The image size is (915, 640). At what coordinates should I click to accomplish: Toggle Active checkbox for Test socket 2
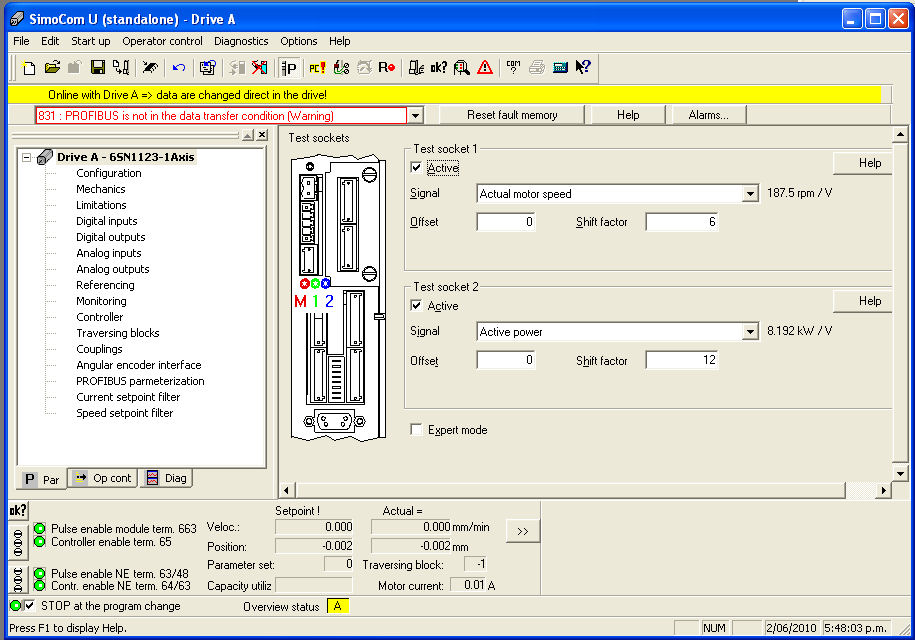[416, 305]
